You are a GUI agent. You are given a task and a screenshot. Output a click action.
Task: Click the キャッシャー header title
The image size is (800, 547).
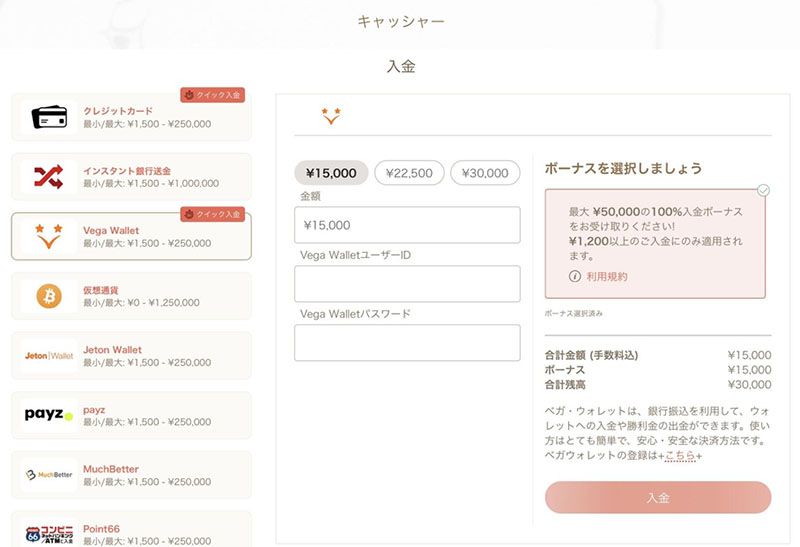401,21
